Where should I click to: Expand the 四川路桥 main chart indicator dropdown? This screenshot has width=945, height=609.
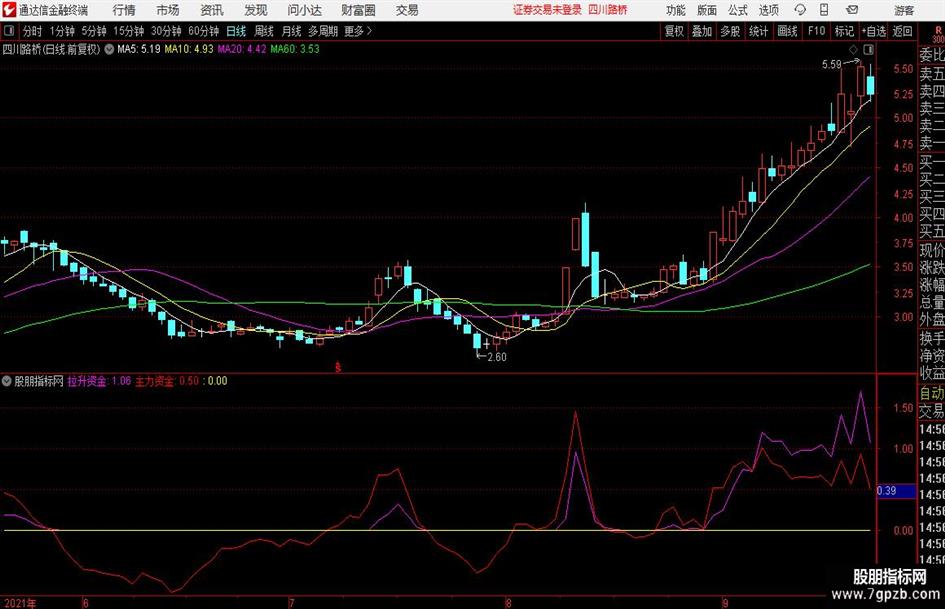point(109,49)
